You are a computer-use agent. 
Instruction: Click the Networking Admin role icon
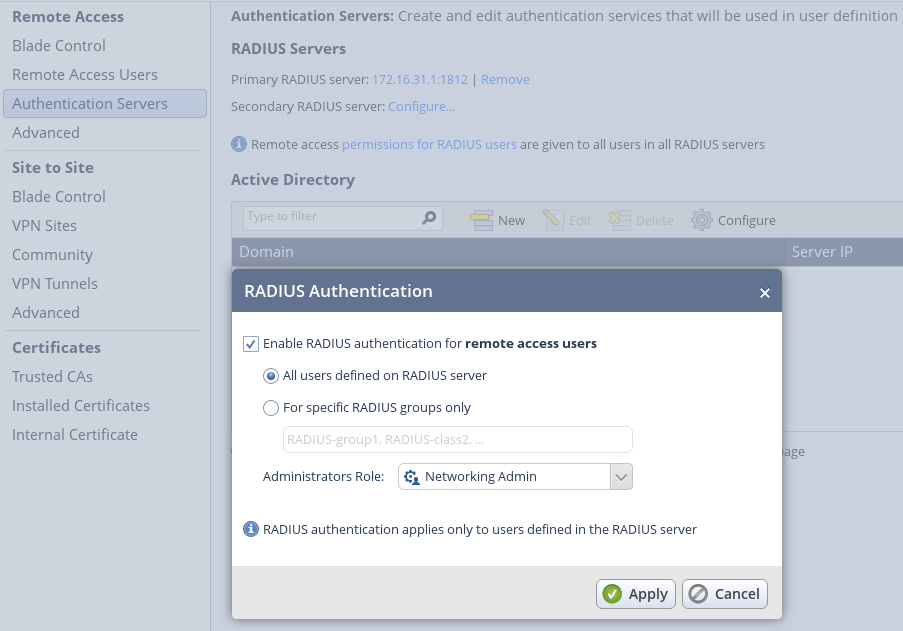coord(412,477)
